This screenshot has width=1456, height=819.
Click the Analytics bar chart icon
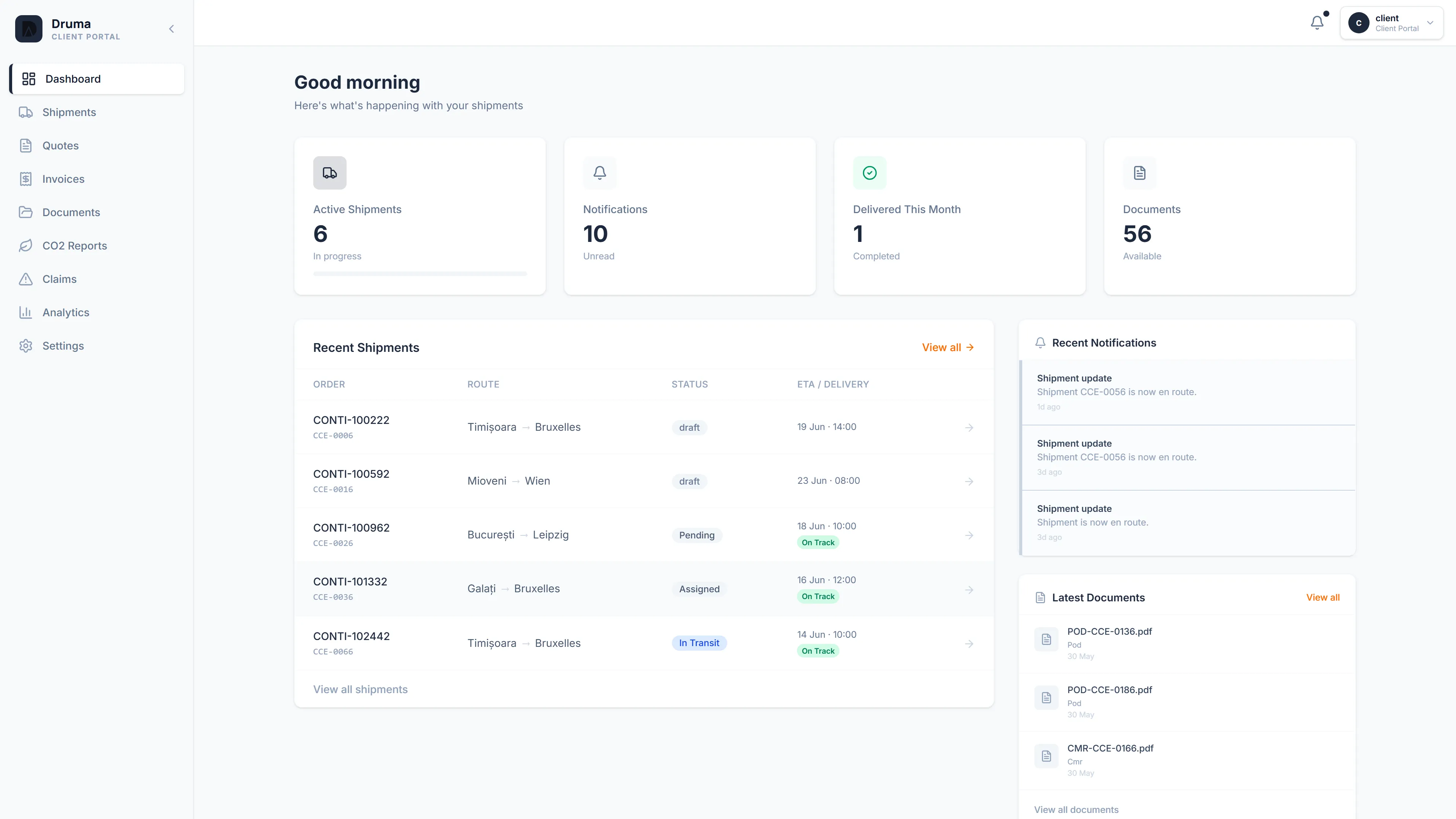26,312
